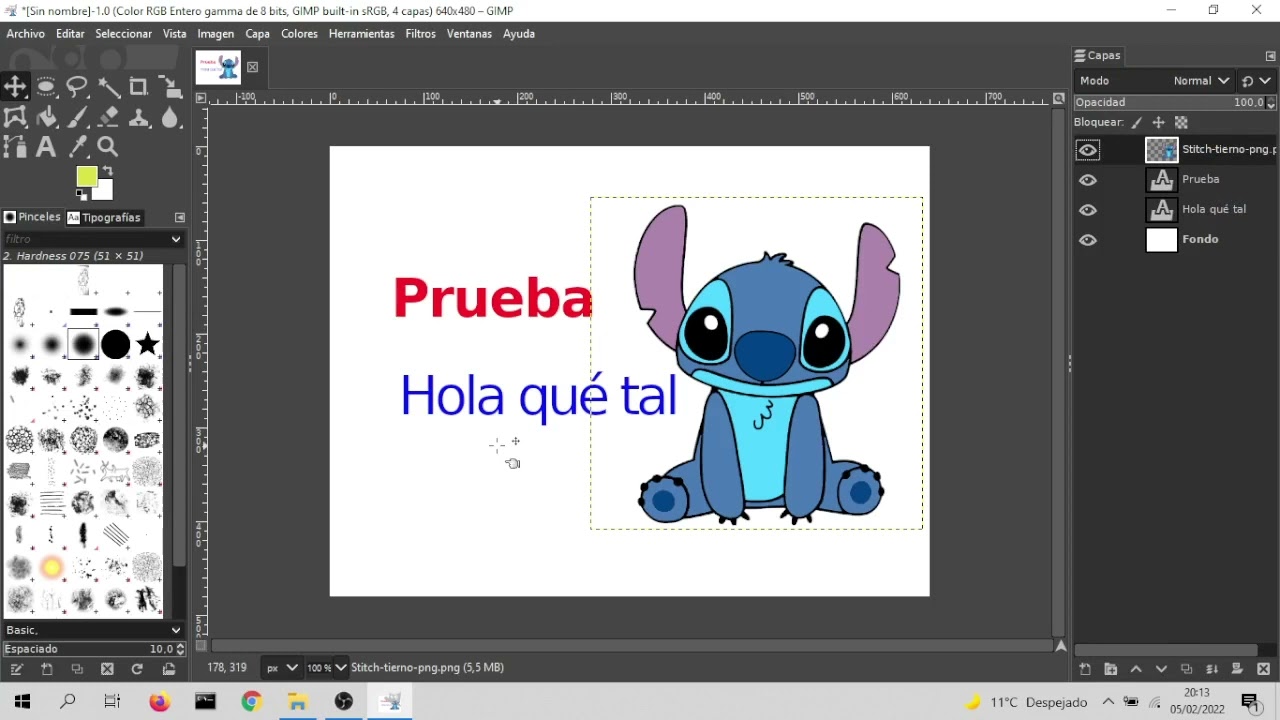Open the Editar menu
Viewport: 1280px width, 720px height.
(x=70, y=33)
